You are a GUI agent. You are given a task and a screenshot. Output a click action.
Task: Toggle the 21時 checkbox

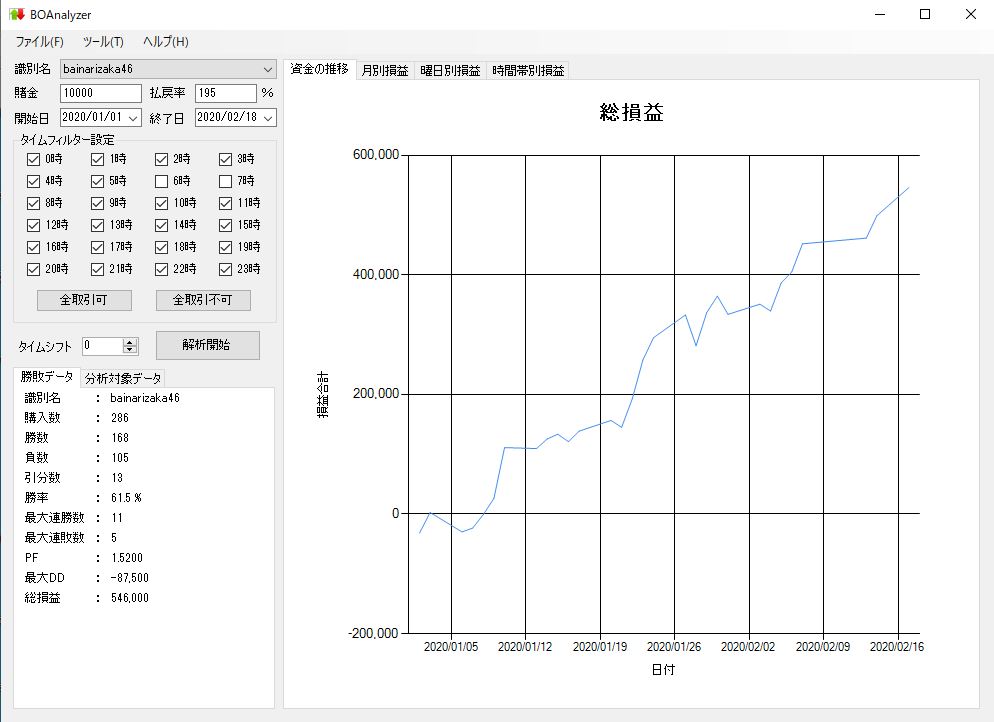tap(97, 269)
